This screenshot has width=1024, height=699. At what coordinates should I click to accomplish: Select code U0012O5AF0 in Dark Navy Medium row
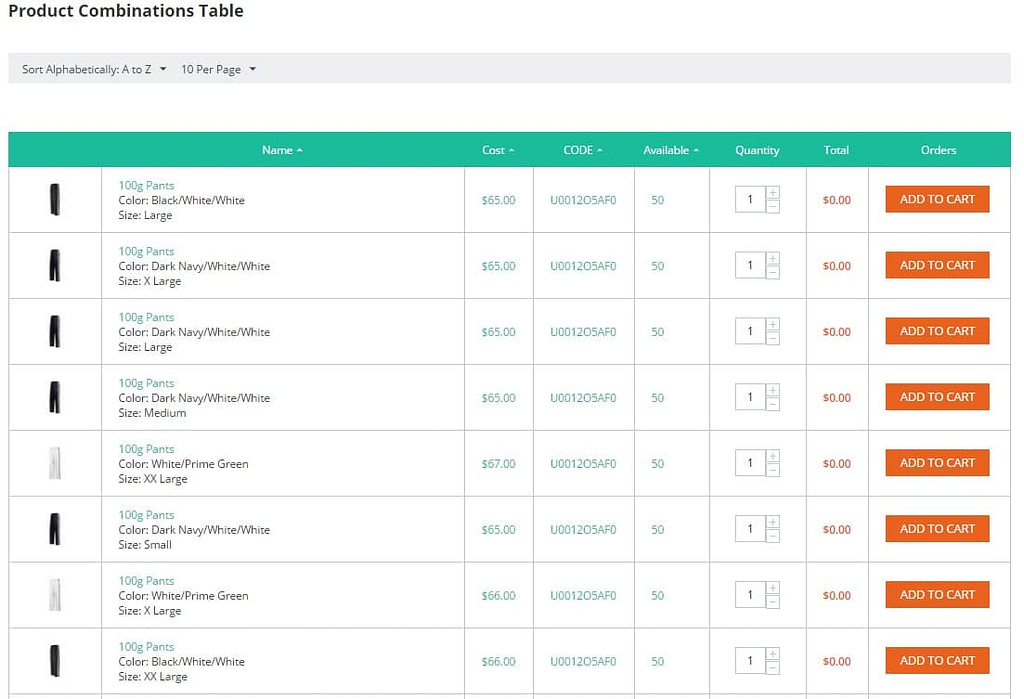(x=583, y=398)
